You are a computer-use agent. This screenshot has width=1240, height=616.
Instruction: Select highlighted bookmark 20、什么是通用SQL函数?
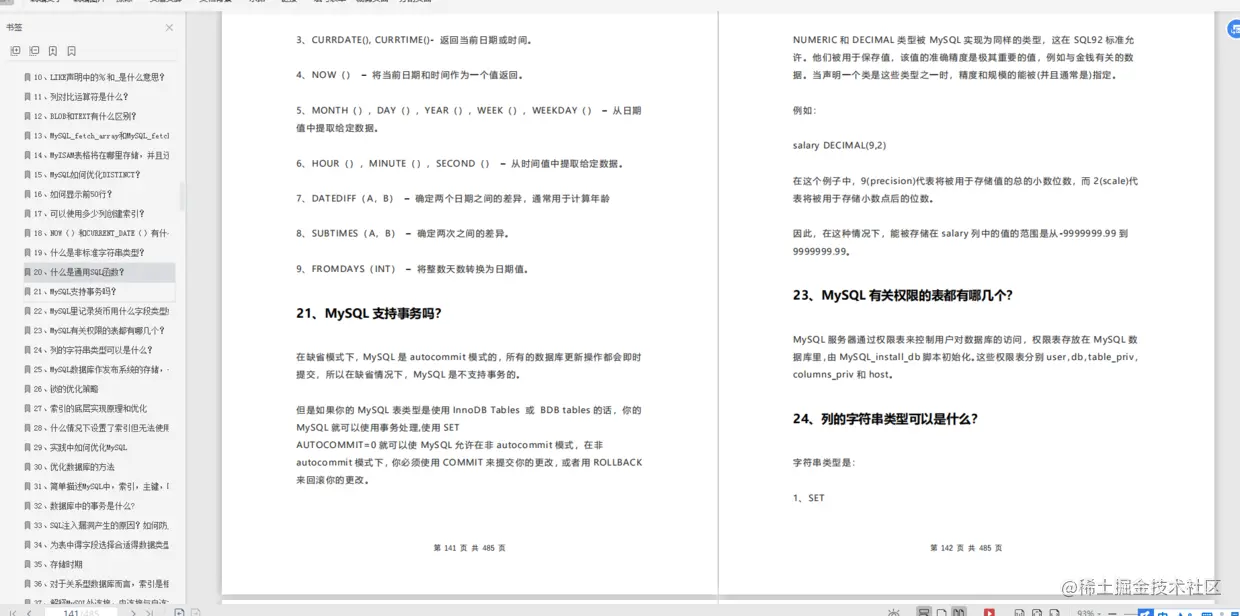(x=99, y=272)
